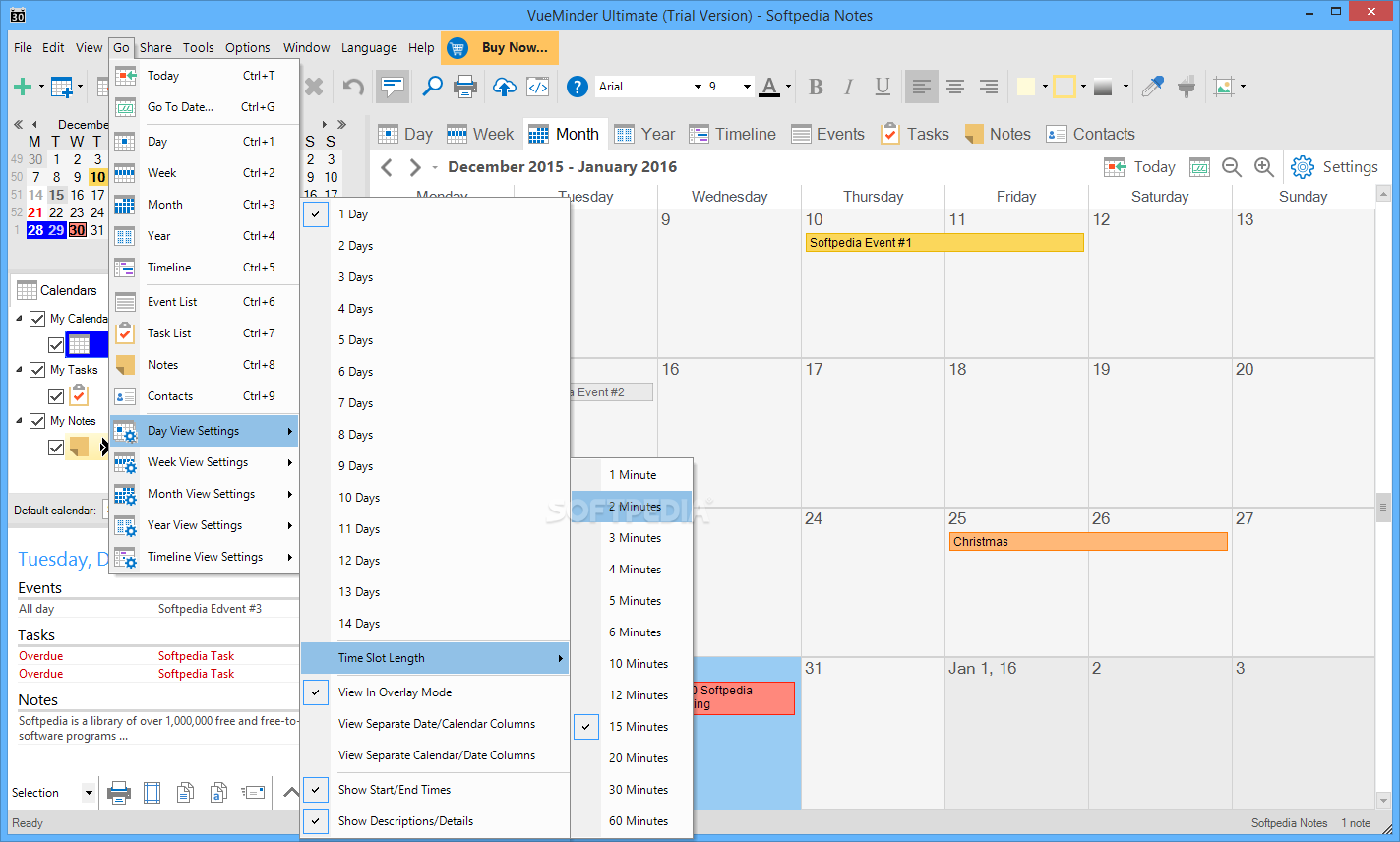Toggle bold formatting
The width and height of the screenshot is (1400, 842).
tap(816, 87)
